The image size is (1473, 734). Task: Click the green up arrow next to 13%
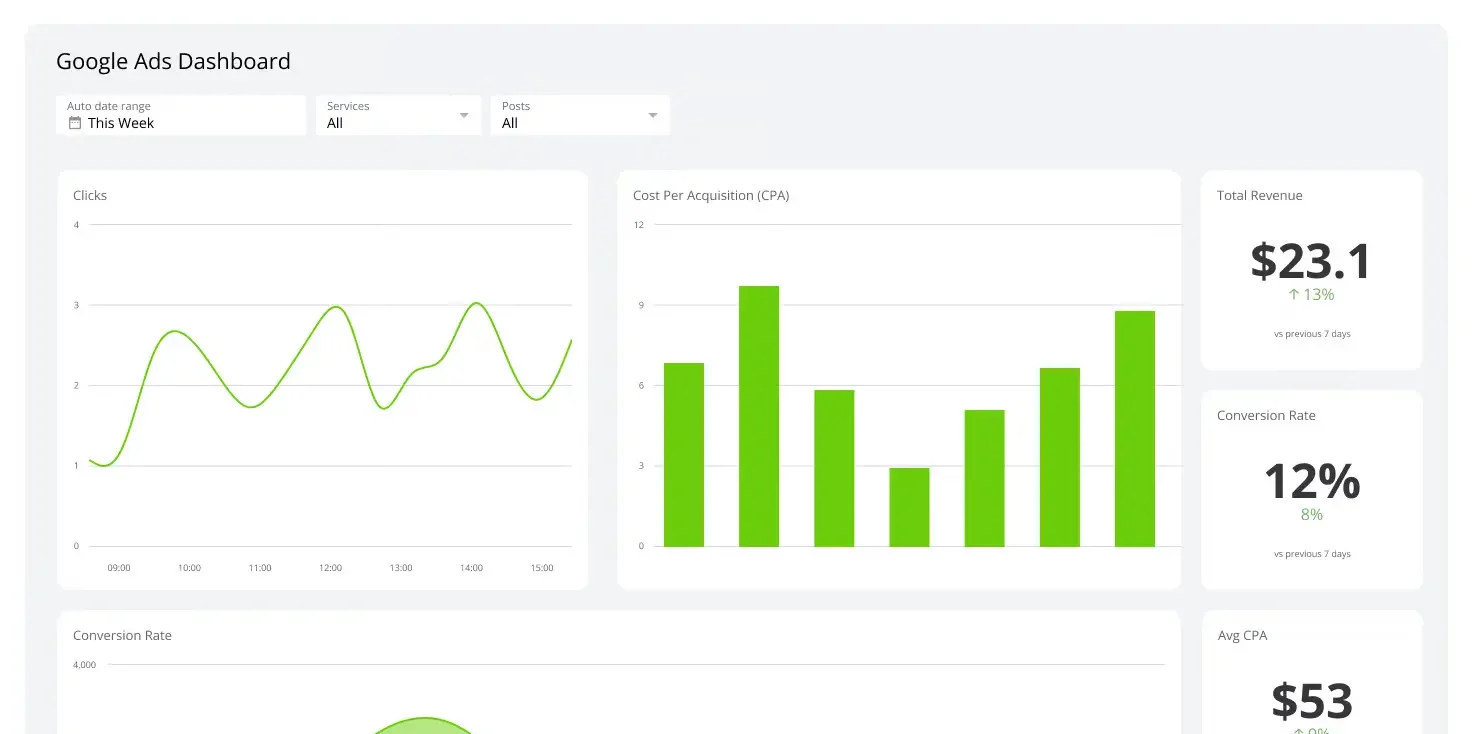pyautogui.click(x=1293, y=295)
